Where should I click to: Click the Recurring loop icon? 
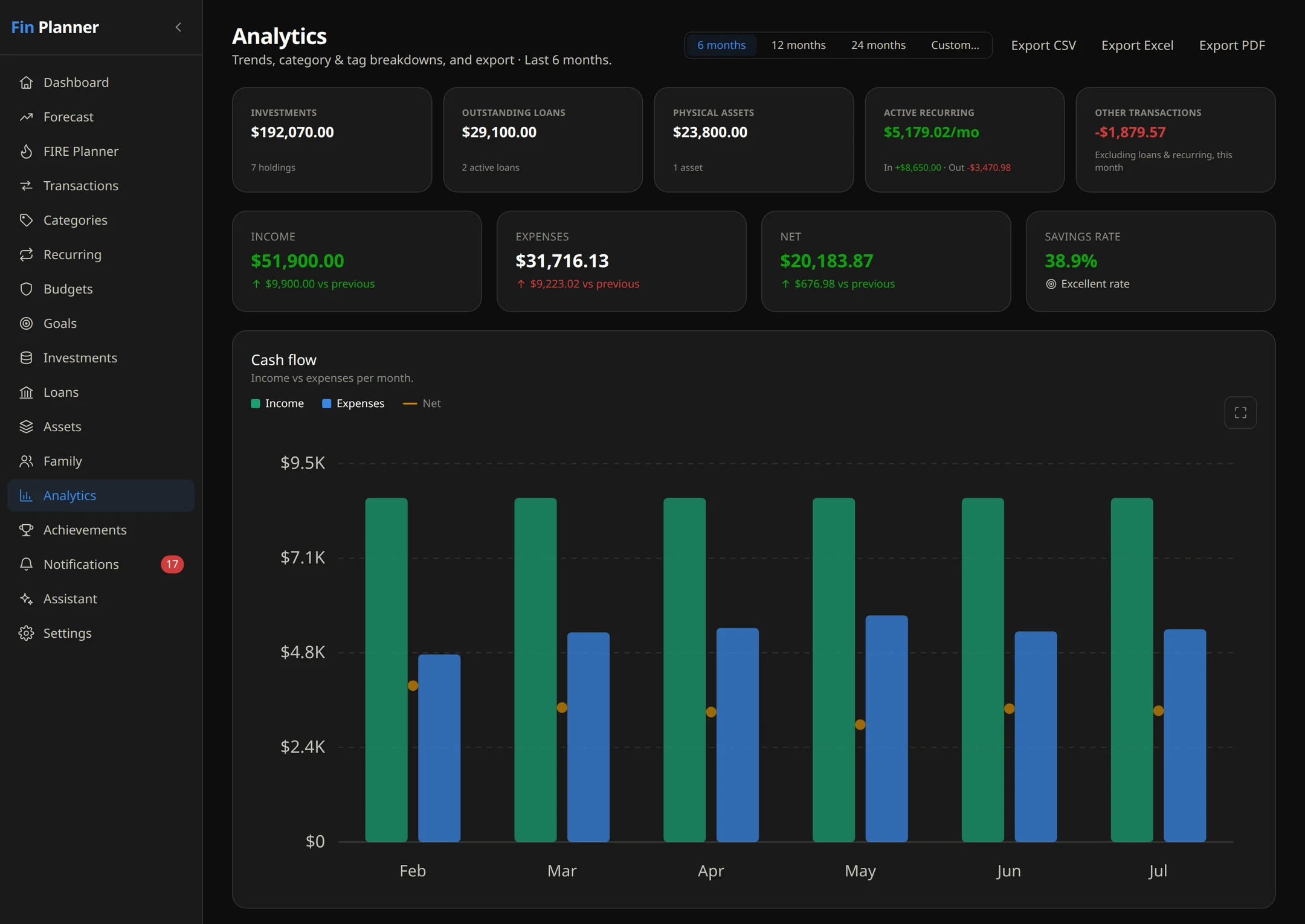[26, 254]
